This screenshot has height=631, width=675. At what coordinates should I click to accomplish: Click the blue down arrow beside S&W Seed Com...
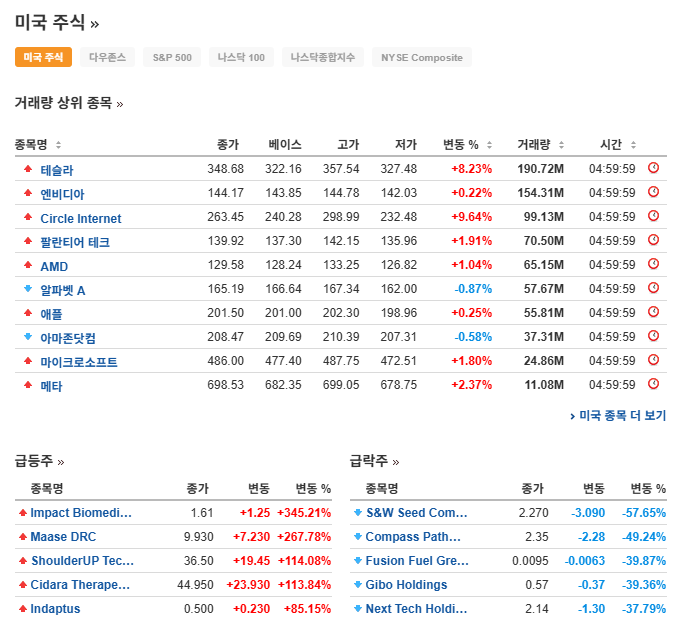tap(358, 513)
